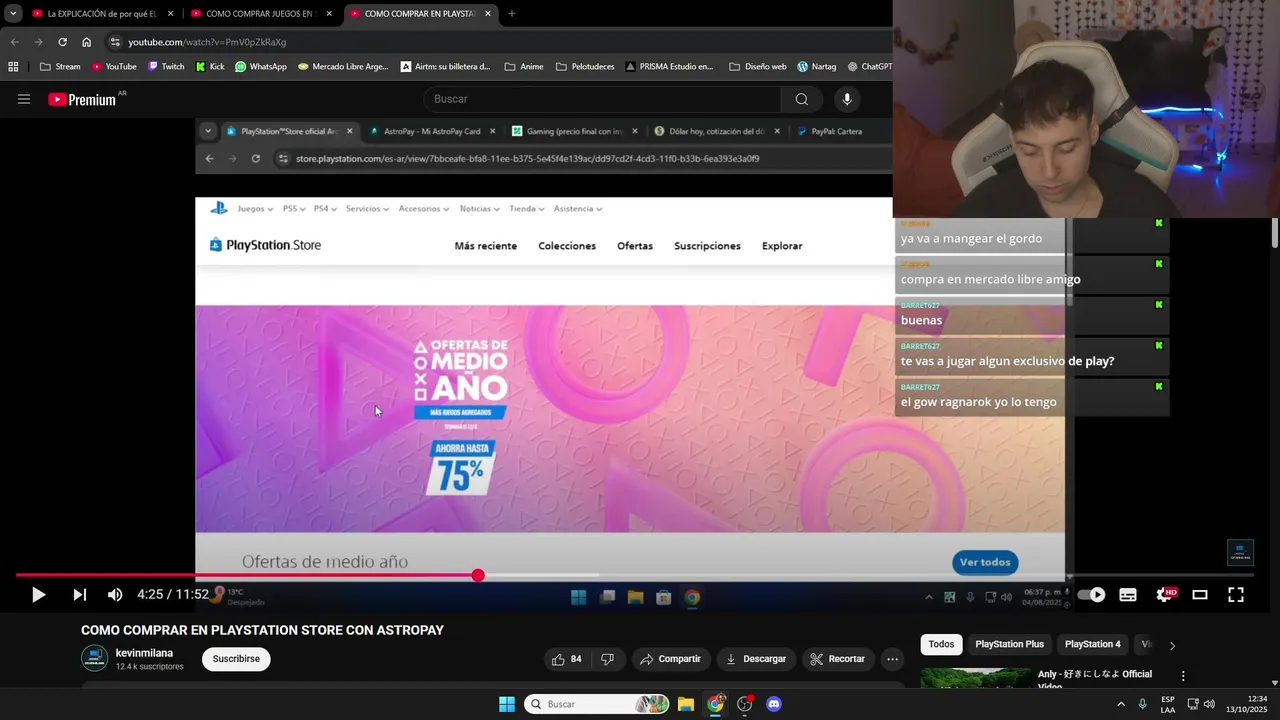Click the Descargar download button
The image size is (1280, 720).
756,659
